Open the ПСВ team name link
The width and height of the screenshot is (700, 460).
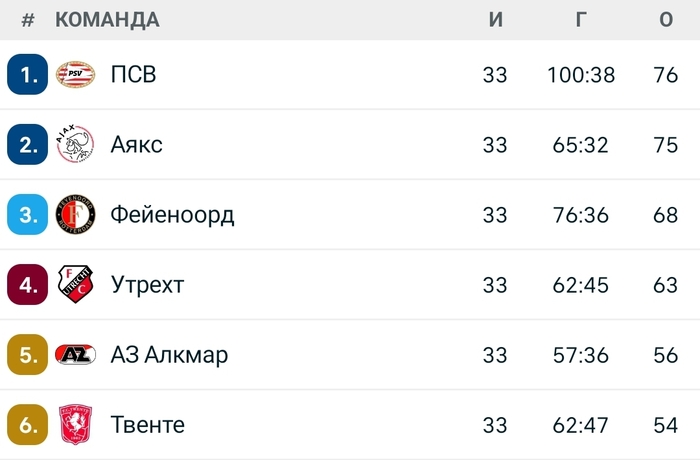[x=133, y=75]
